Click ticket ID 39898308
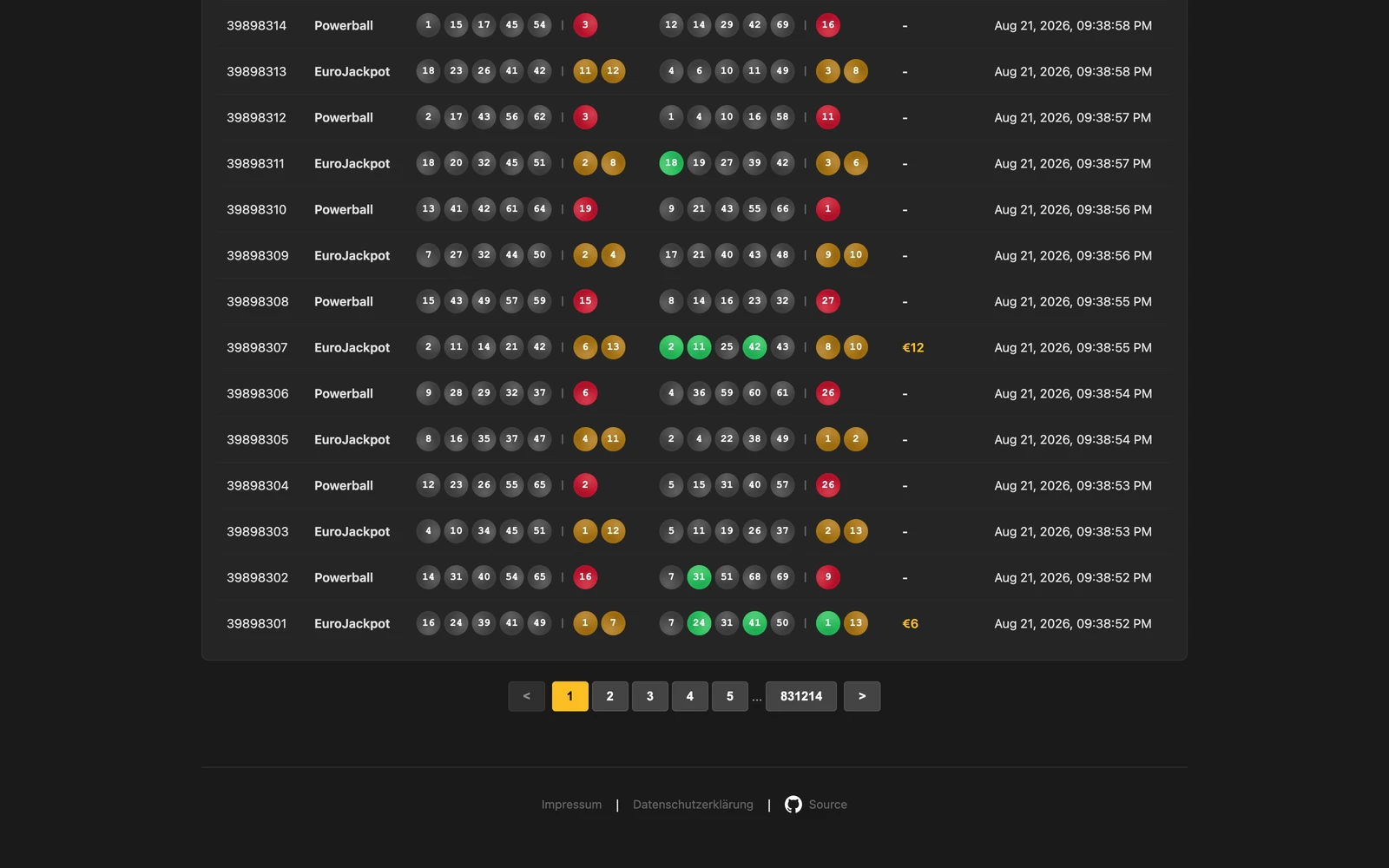Screen dimensions: 1389x868 [x=258, y=301]
